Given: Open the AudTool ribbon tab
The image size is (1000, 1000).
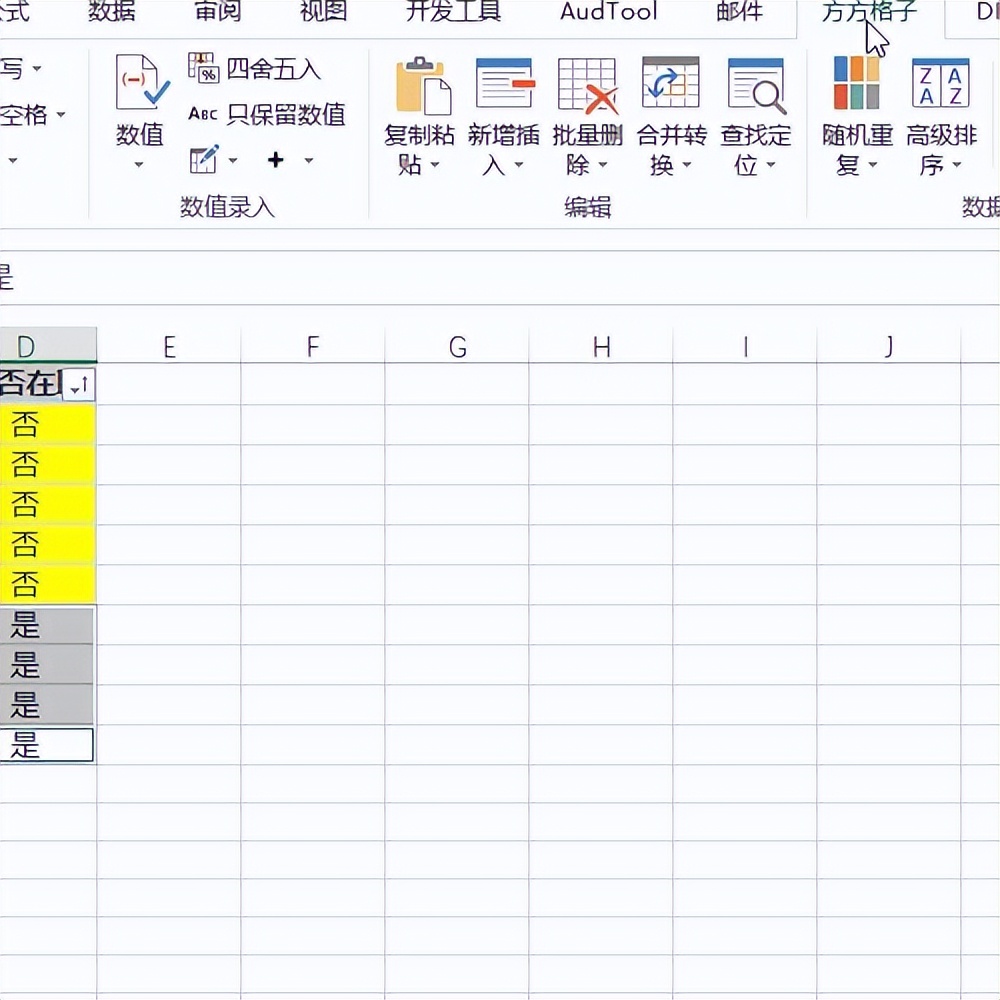Looking at the screenshot, I should (x=608, y=11).
